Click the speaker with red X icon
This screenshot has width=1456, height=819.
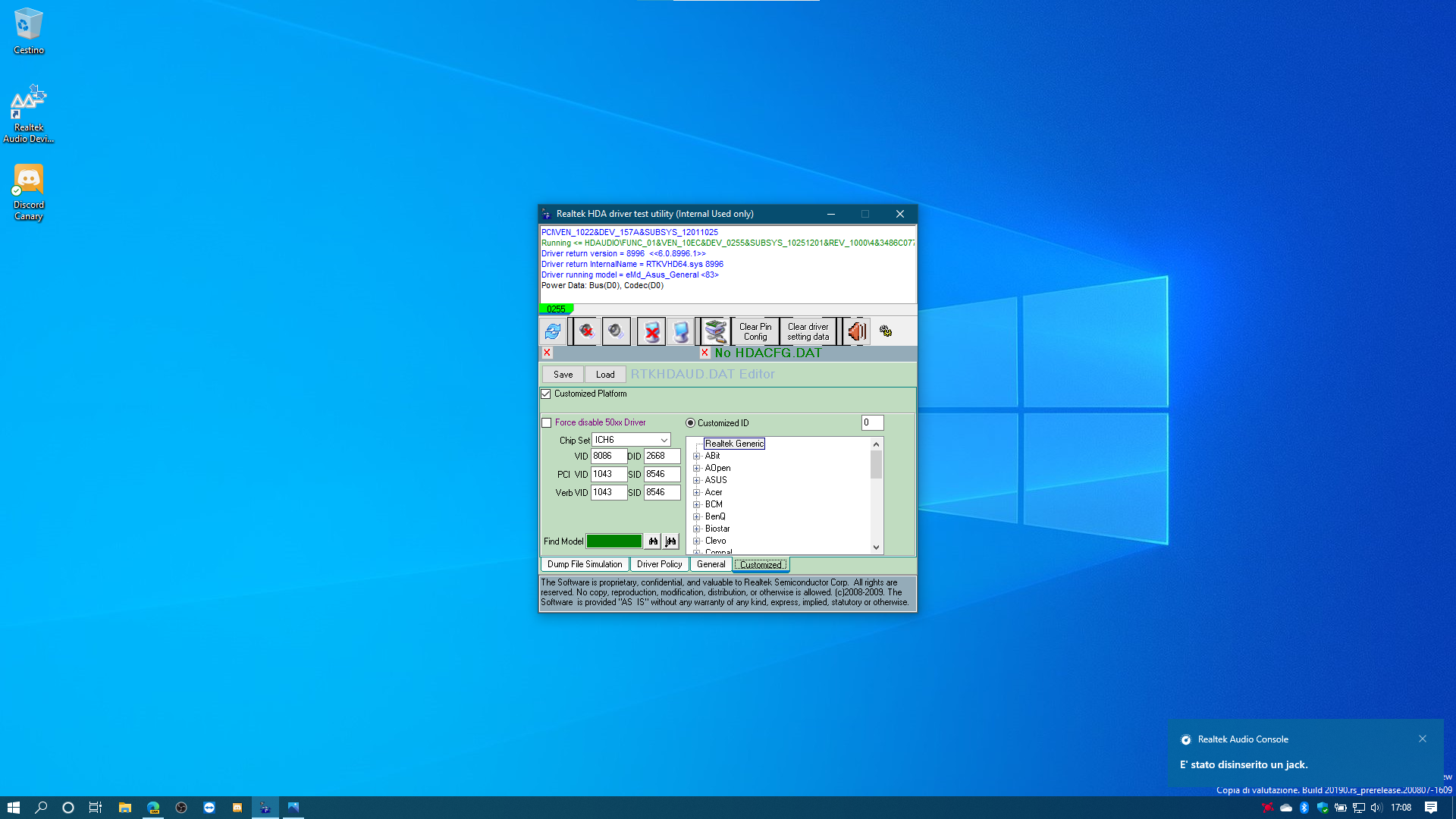pyautogui.click(x=586, y=331)
